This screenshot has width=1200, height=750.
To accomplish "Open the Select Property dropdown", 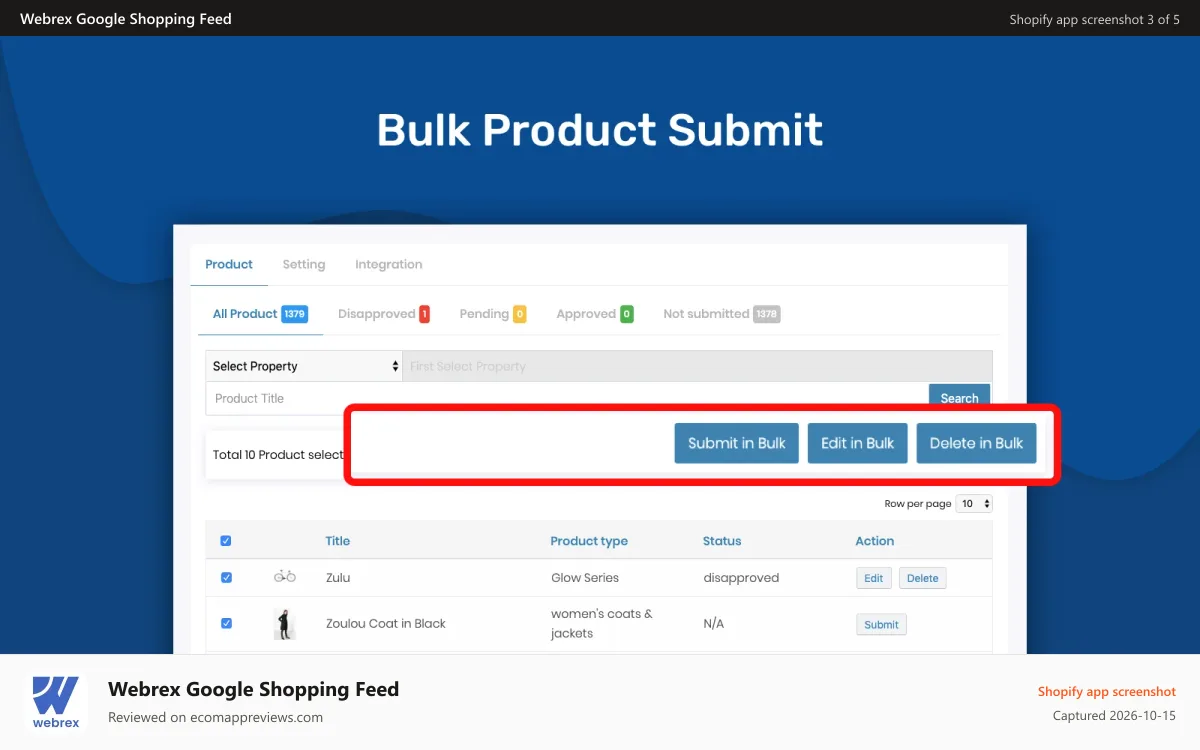I will [x=304, y=366].
